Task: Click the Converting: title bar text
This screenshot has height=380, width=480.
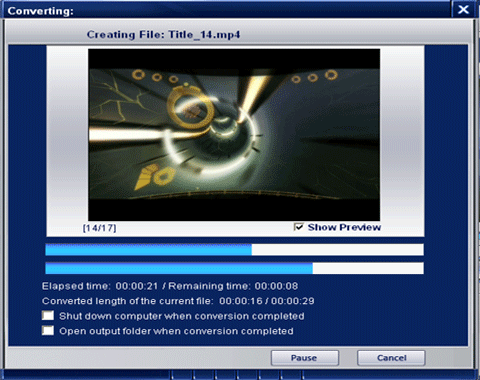Action: 41,11
